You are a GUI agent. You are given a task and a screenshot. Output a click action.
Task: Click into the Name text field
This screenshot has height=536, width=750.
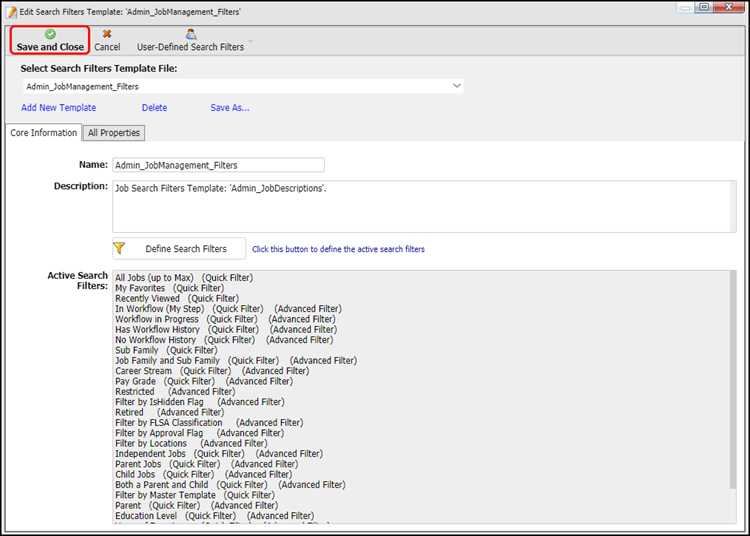(x=218, y=165)
